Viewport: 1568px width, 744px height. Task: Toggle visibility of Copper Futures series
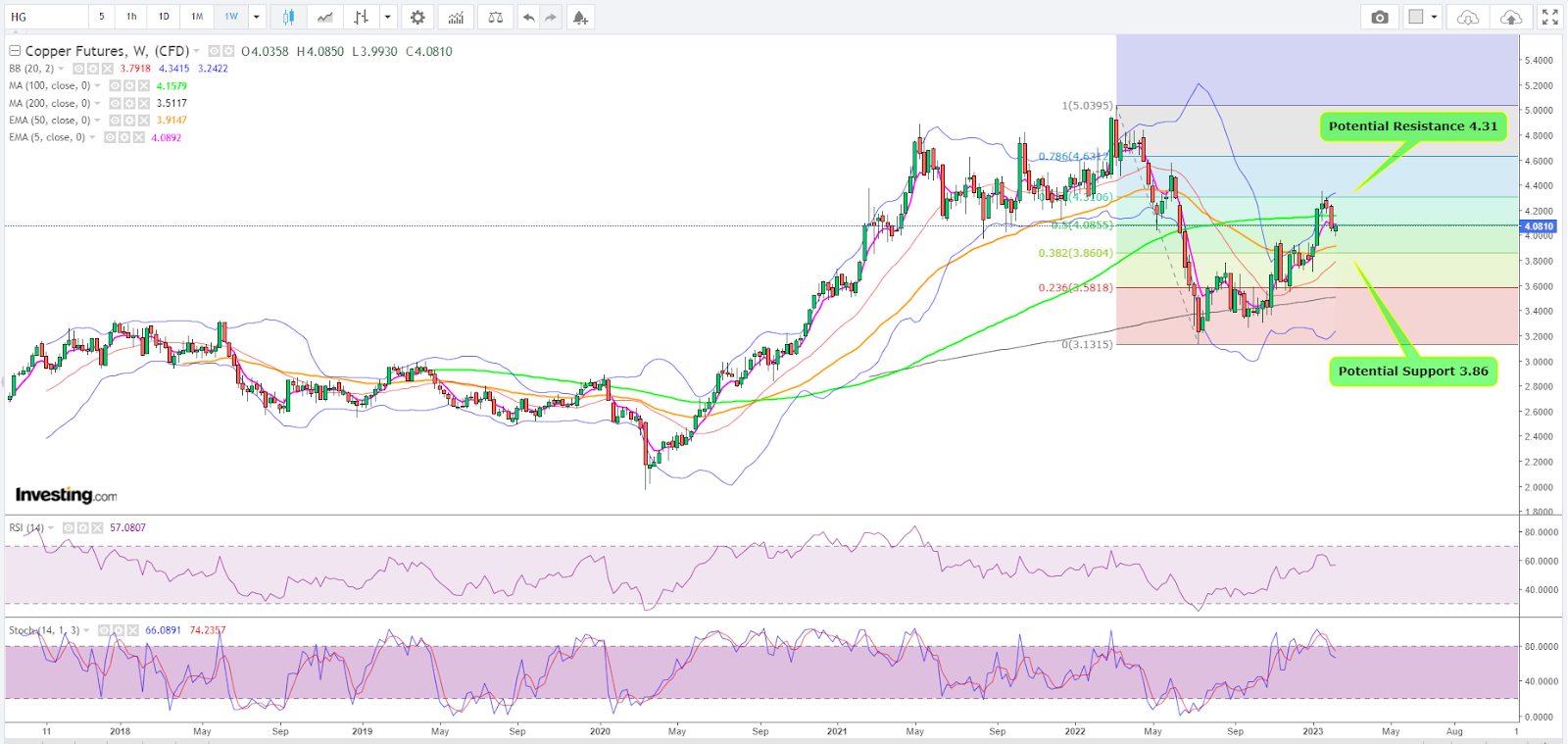pos(214,51)
